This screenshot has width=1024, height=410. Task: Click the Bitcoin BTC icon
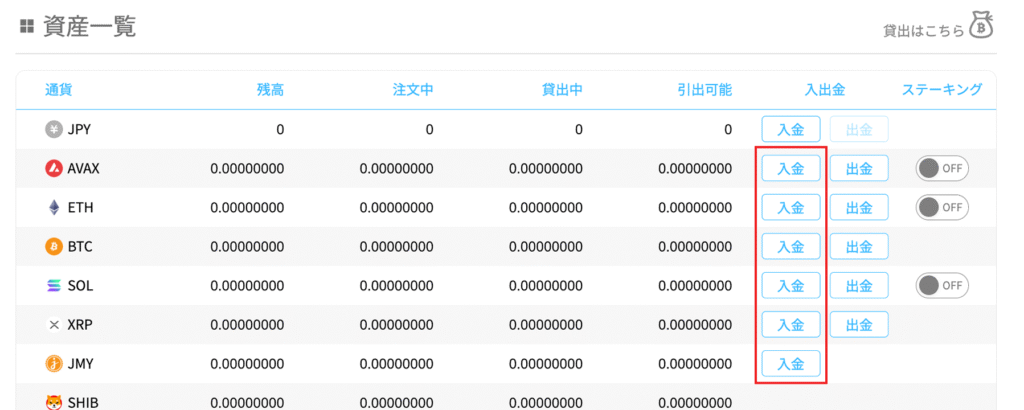click(x=54, y=246)
